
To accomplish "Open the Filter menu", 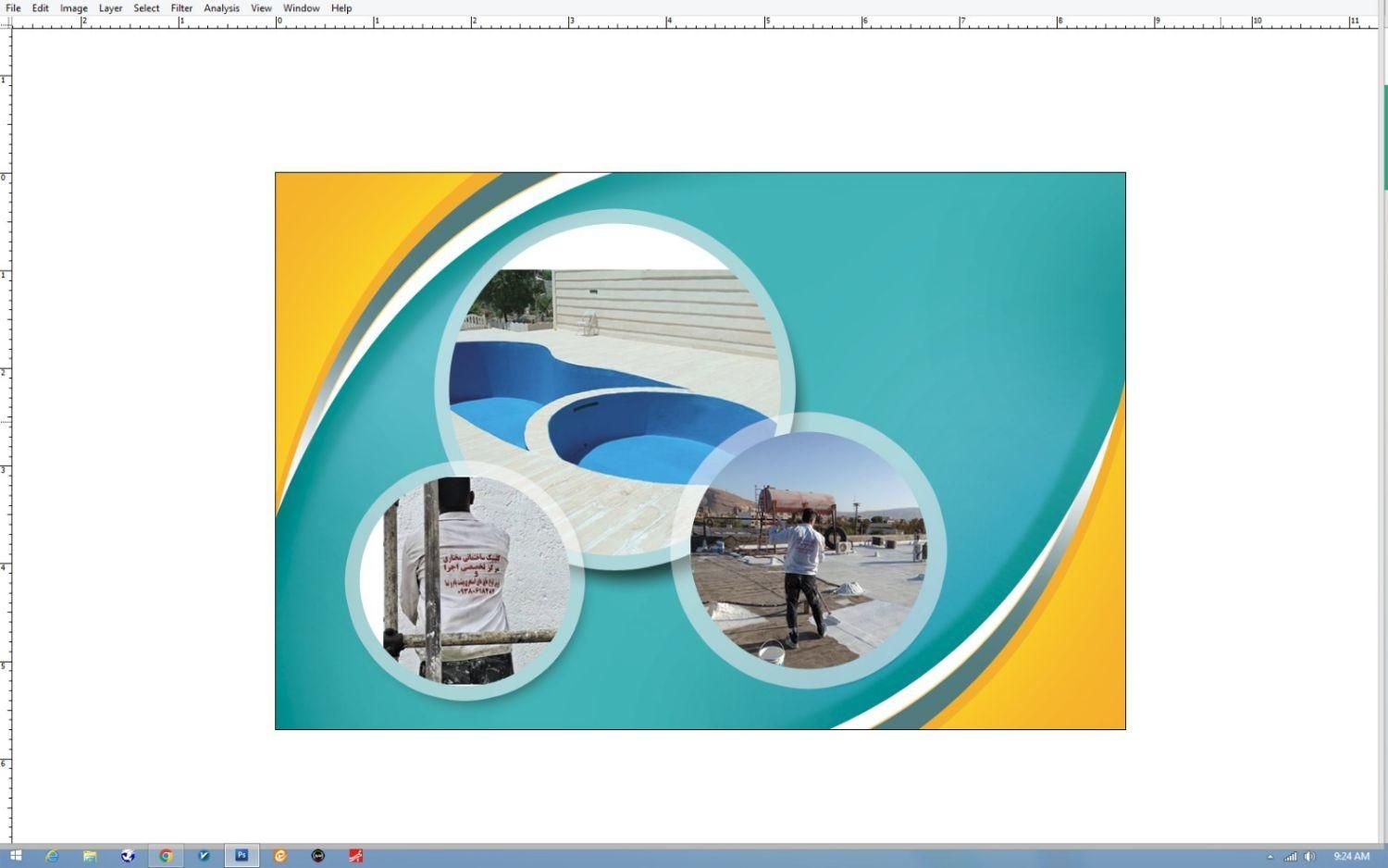I will tap(181, 8).
